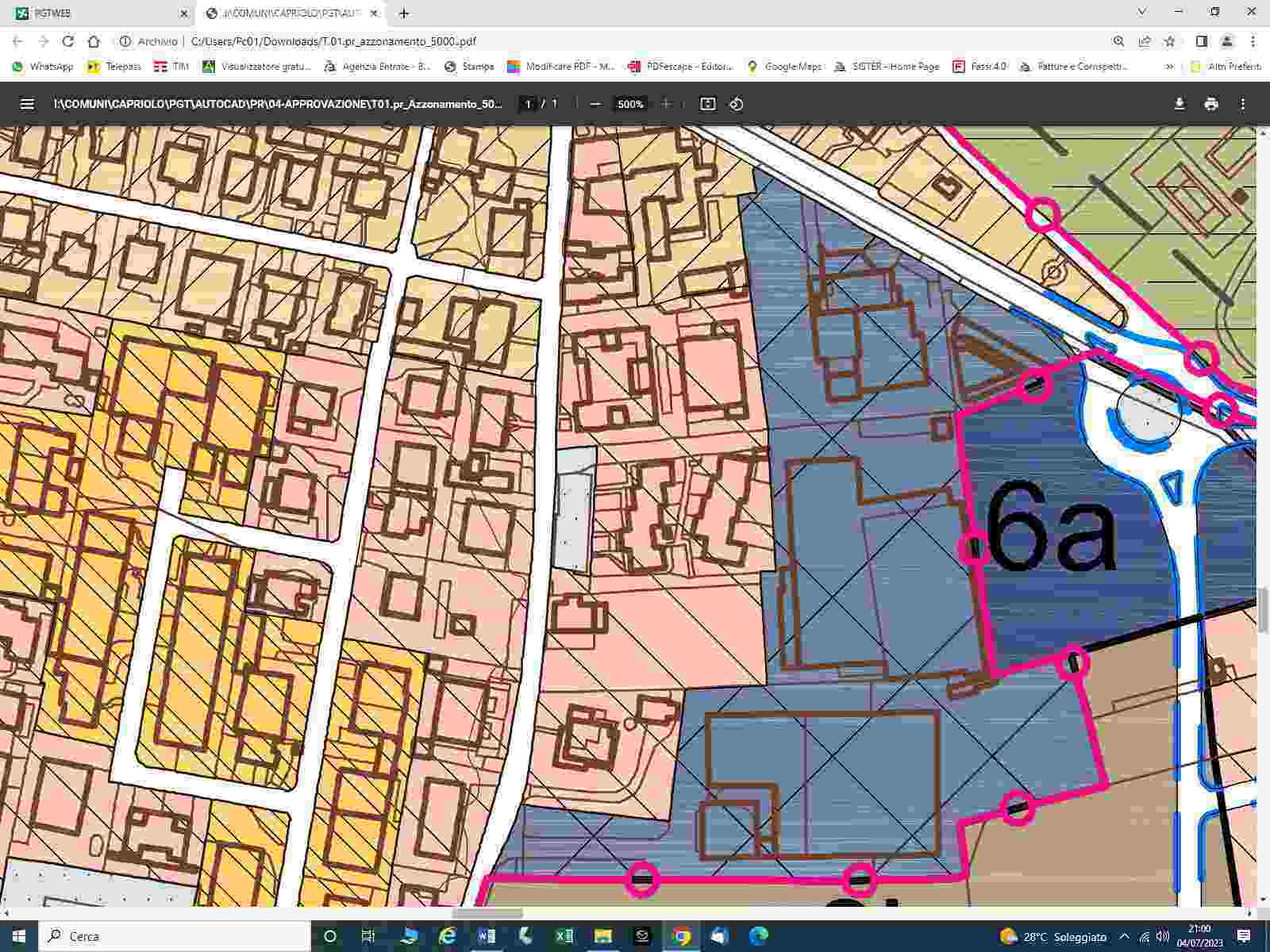Switch to the PGTWEB tab
The height and width of the screenshot is (952, 1270).
click(95, 13)
